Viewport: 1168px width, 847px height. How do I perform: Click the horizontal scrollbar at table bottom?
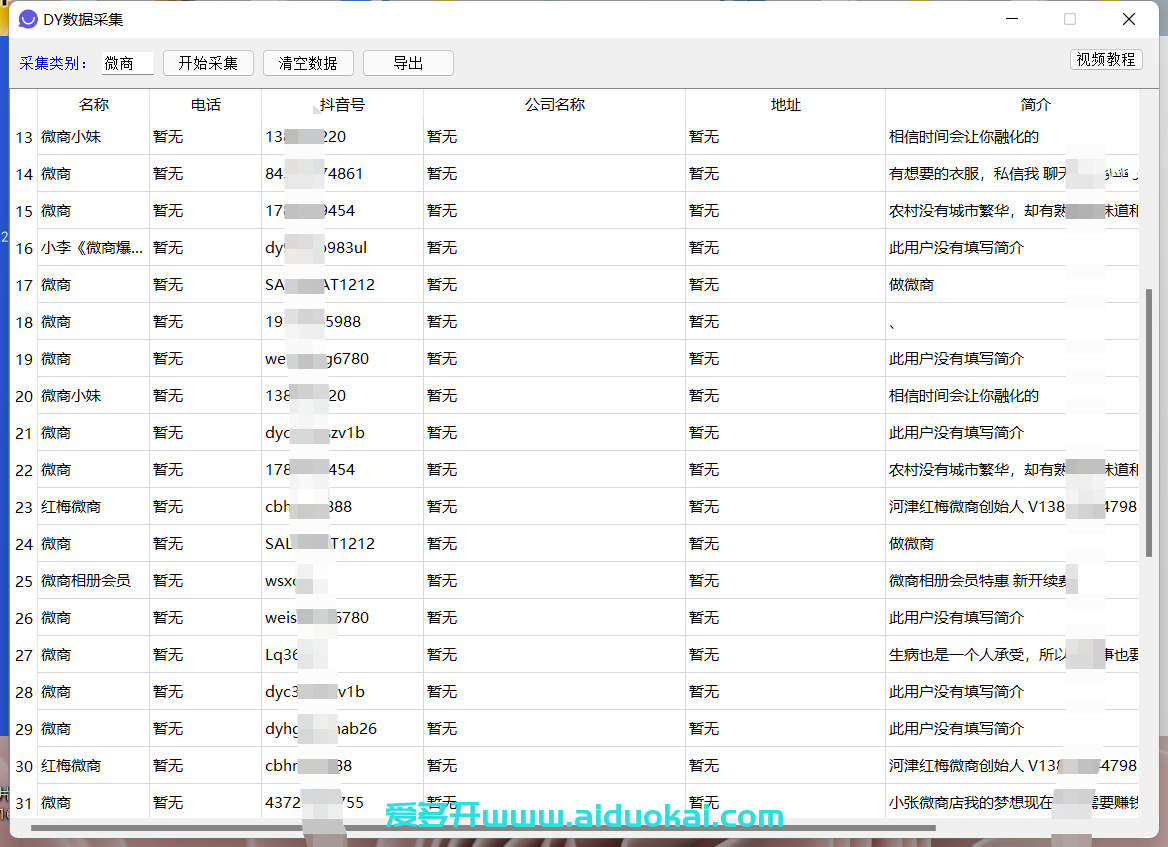click(x=482, y=828)
